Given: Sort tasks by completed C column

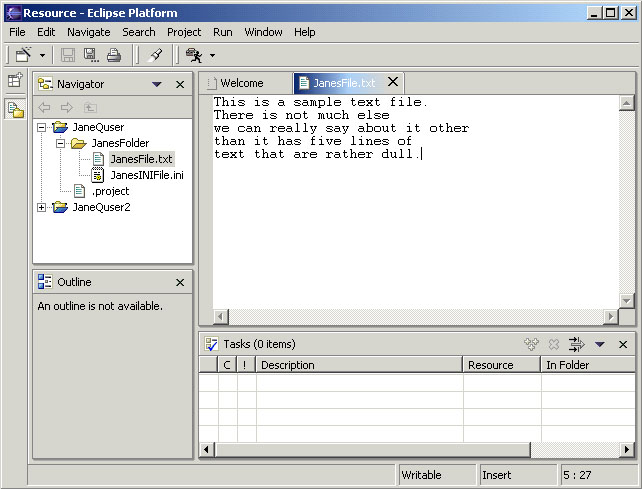Looking at the screenshot, I should click(x=227, y=364).
